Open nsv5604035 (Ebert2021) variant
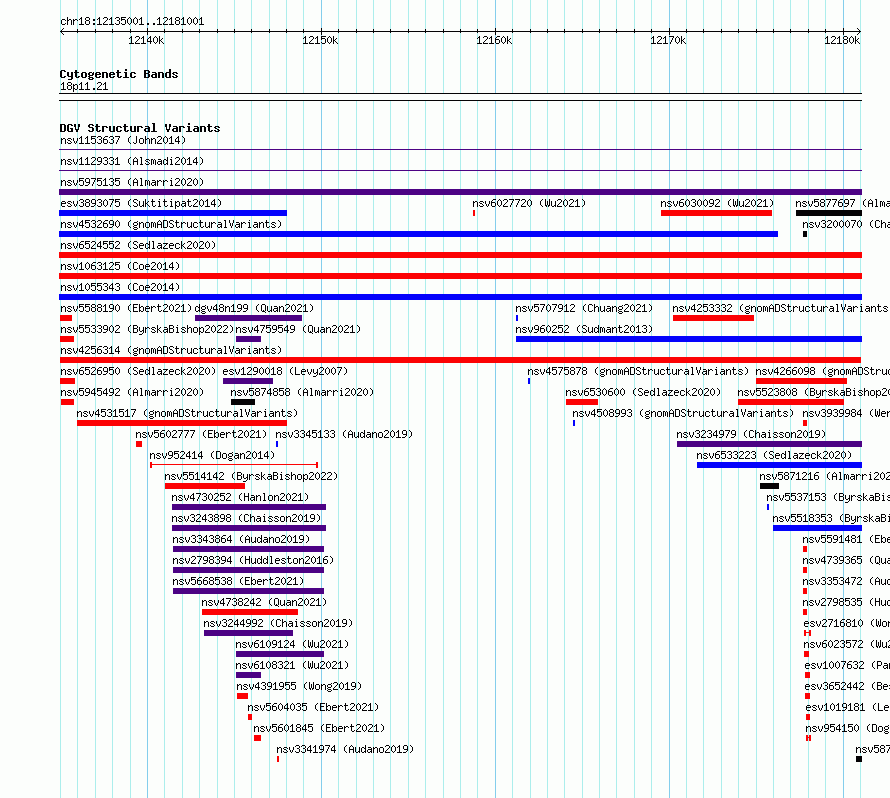This screenshot has width=890, height=798. click(x=313, y=707)
